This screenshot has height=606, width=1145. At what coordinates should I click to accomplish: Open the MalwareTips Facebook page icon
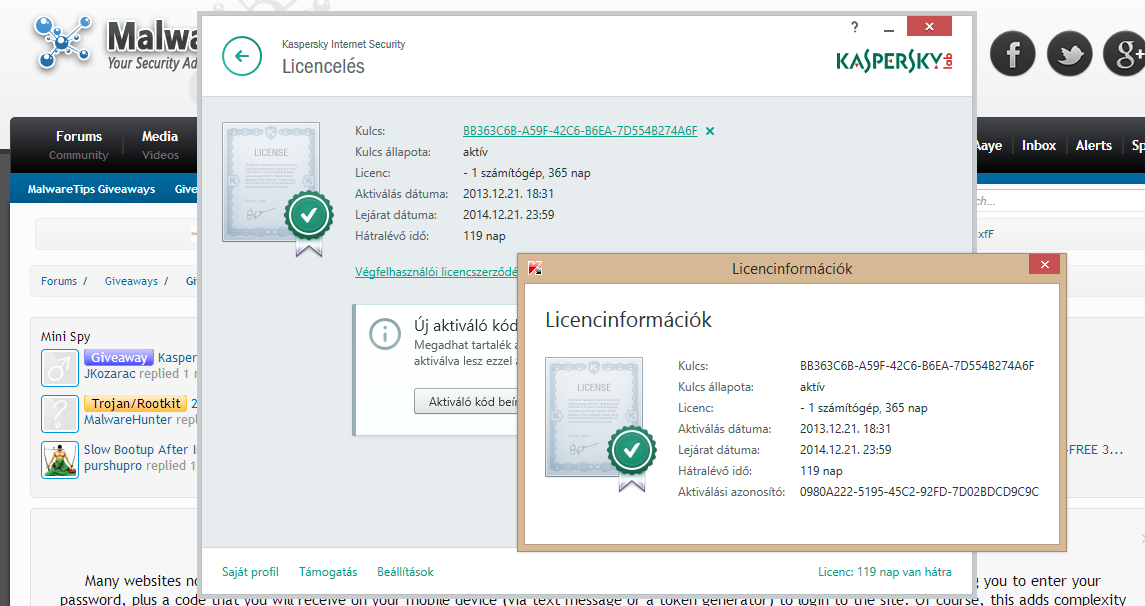1012,53
